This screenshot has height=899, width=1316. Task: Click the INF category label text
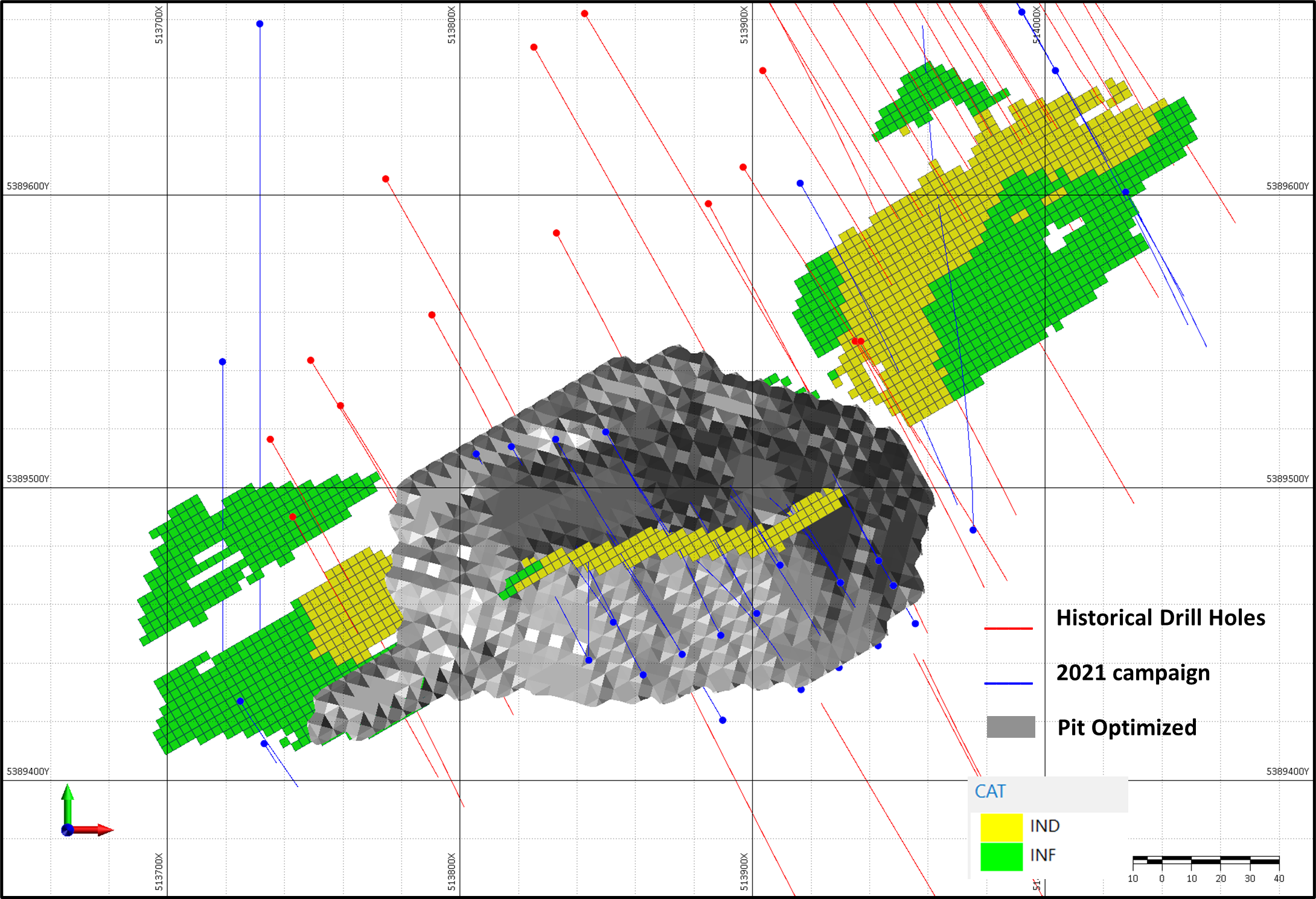1043,856
